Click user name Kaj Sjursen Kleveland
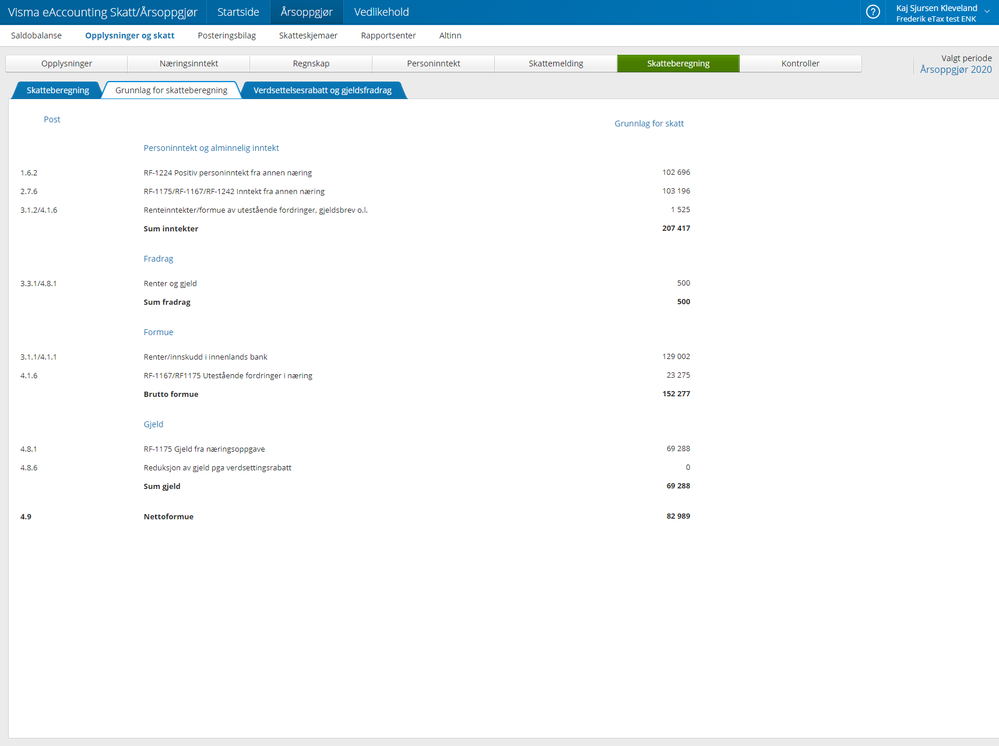Screen dimensions: 999x746 (x=936, y=8)
